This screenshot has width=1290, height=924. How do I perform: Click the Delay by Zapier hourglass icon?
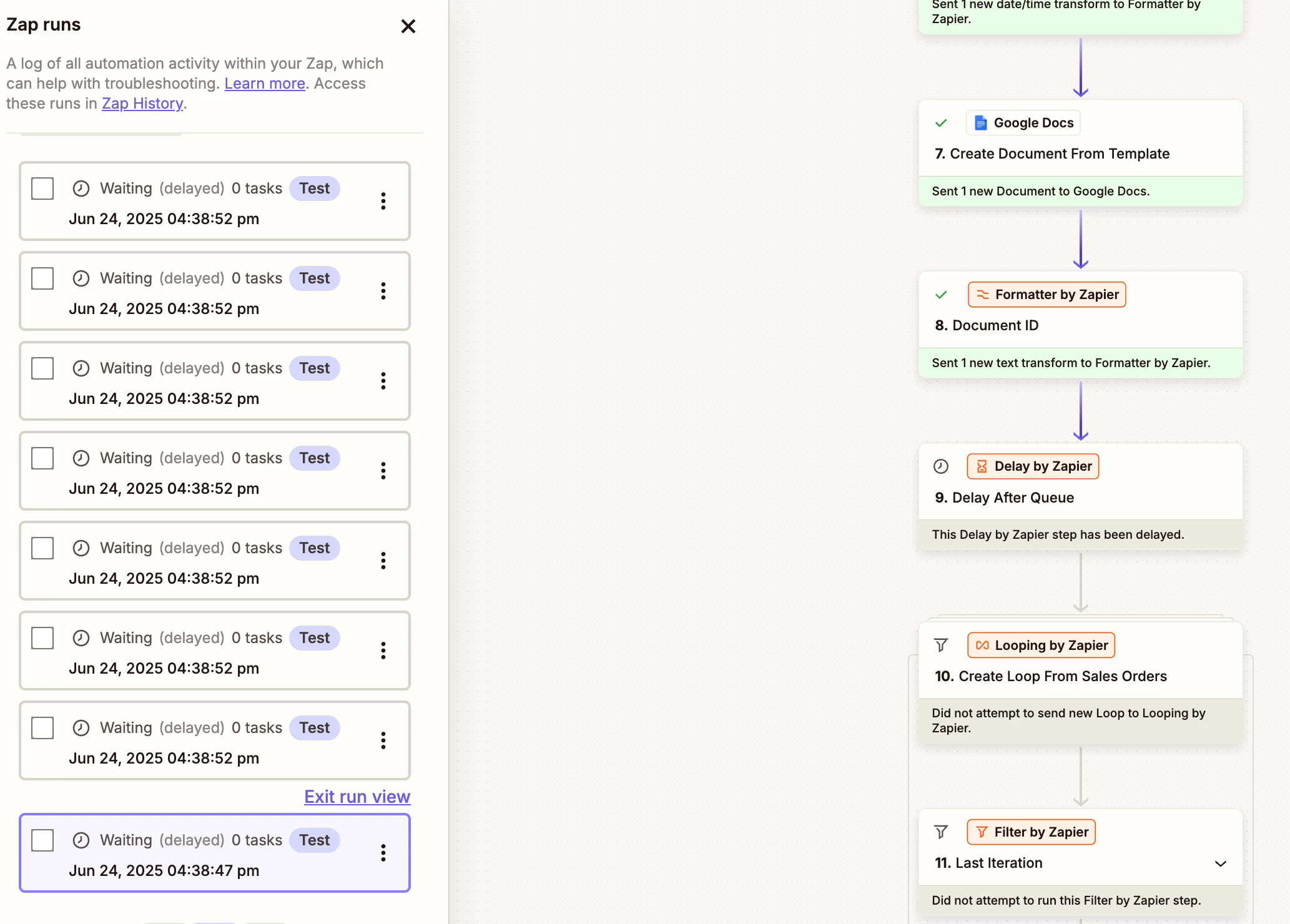point(982,466)
